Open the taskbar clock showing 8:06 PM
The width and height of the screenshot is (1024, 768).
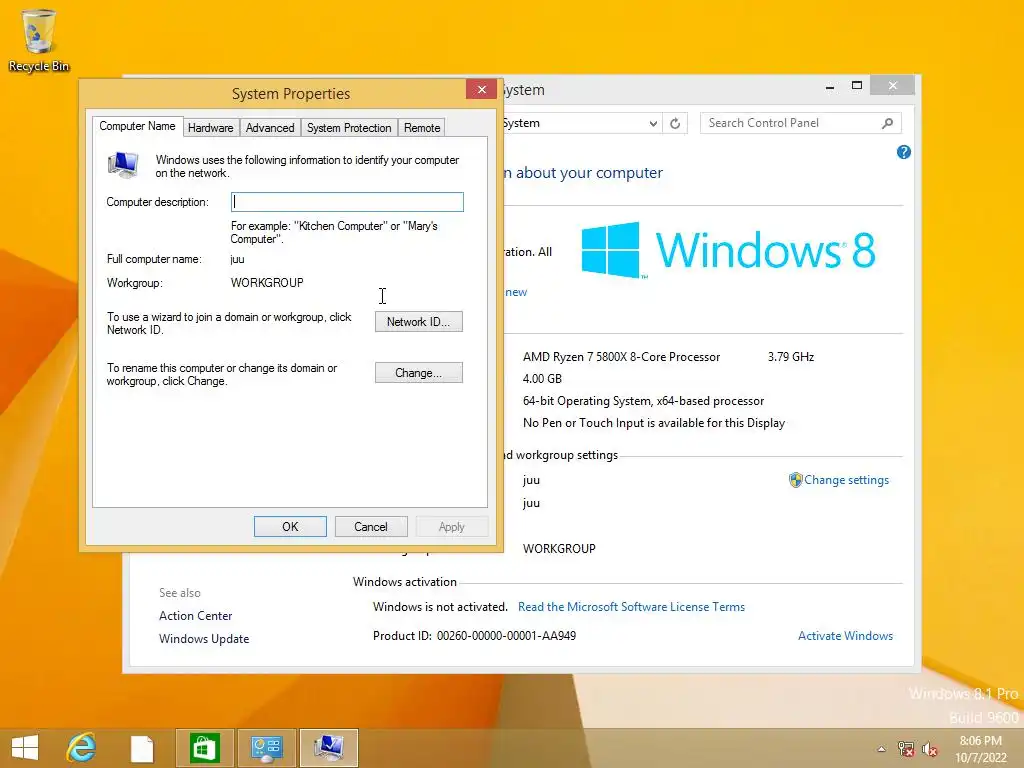pos(980,749)
